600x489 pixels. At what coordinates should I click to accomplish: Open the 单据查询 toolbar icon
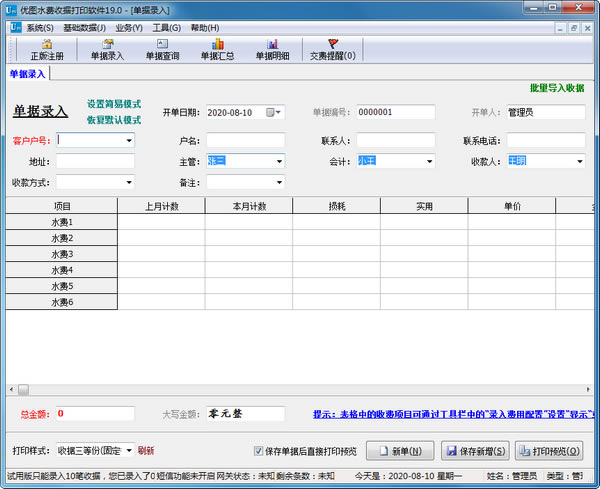pos(162,50)
